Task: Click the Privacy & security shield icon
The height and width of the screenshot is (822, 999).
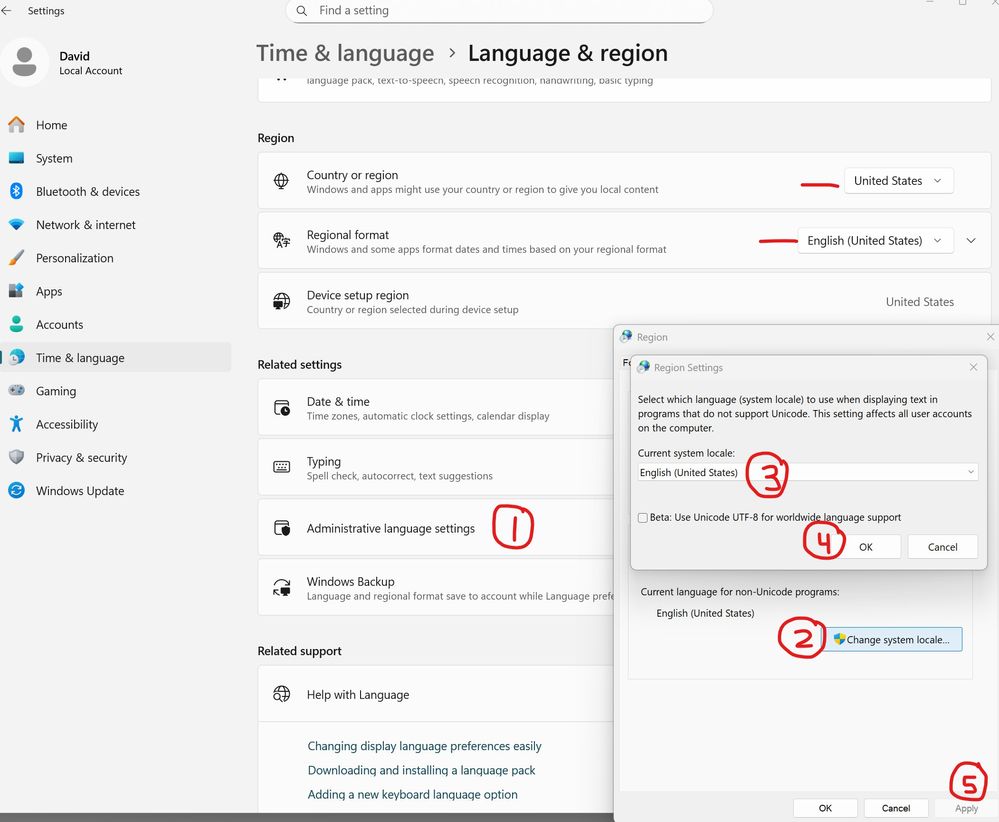Action: coord(17,457)
